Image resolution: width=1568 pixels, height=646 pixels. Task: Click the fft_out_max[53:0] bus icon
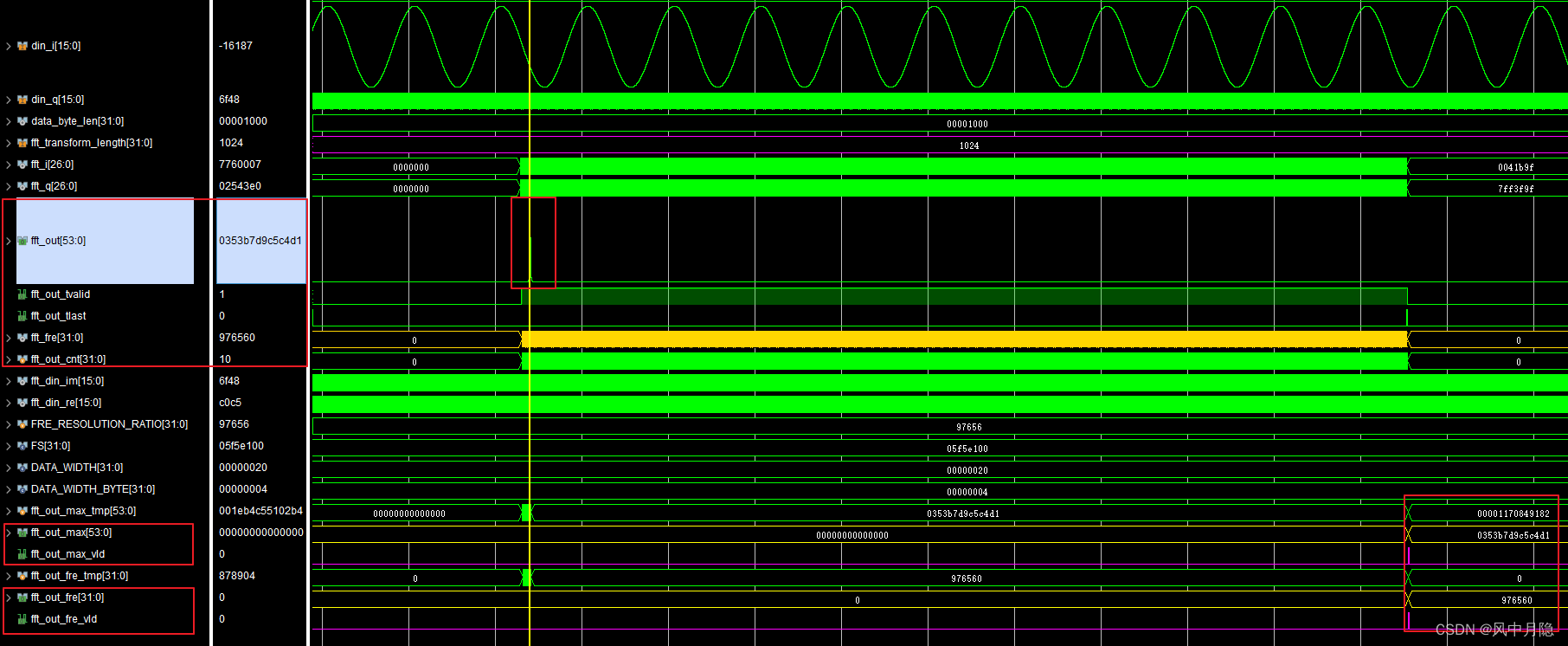tap(22, 533)
